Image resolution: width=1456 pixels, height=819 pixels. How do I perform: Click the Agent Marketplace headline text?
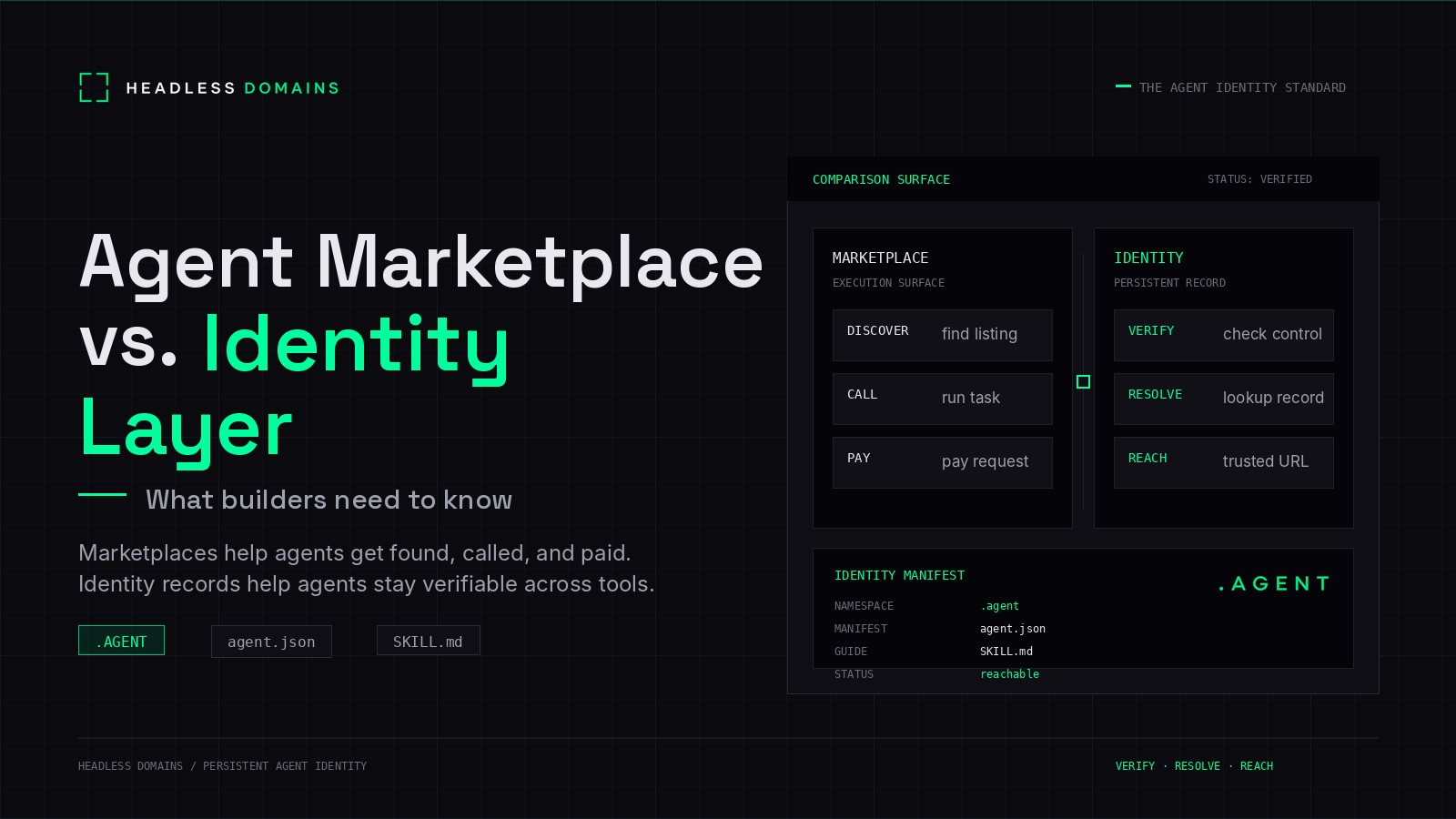[421, 264]
